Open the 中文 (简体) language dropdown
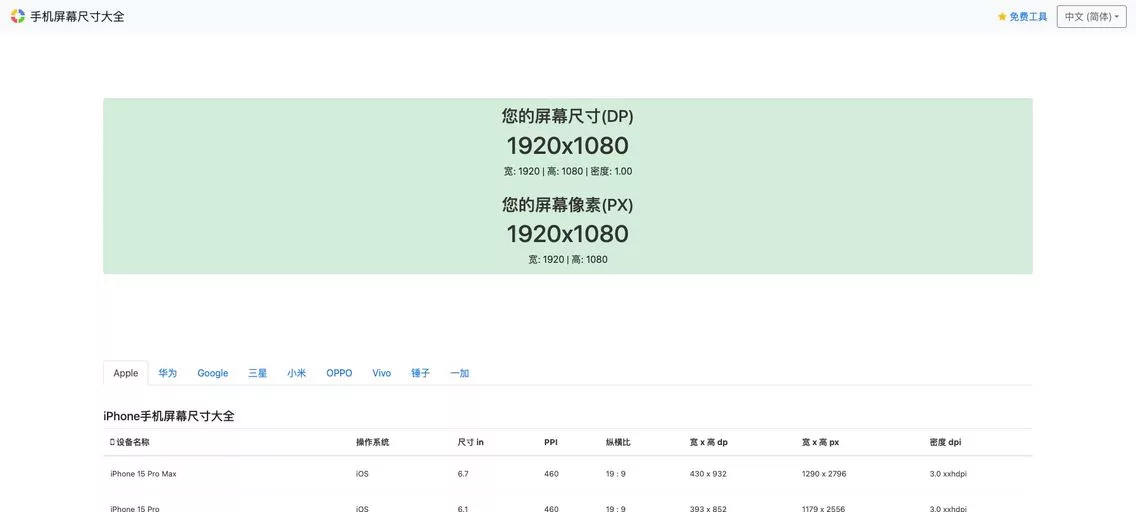The image size is (1136, 512). click(x=1091, y=17)
